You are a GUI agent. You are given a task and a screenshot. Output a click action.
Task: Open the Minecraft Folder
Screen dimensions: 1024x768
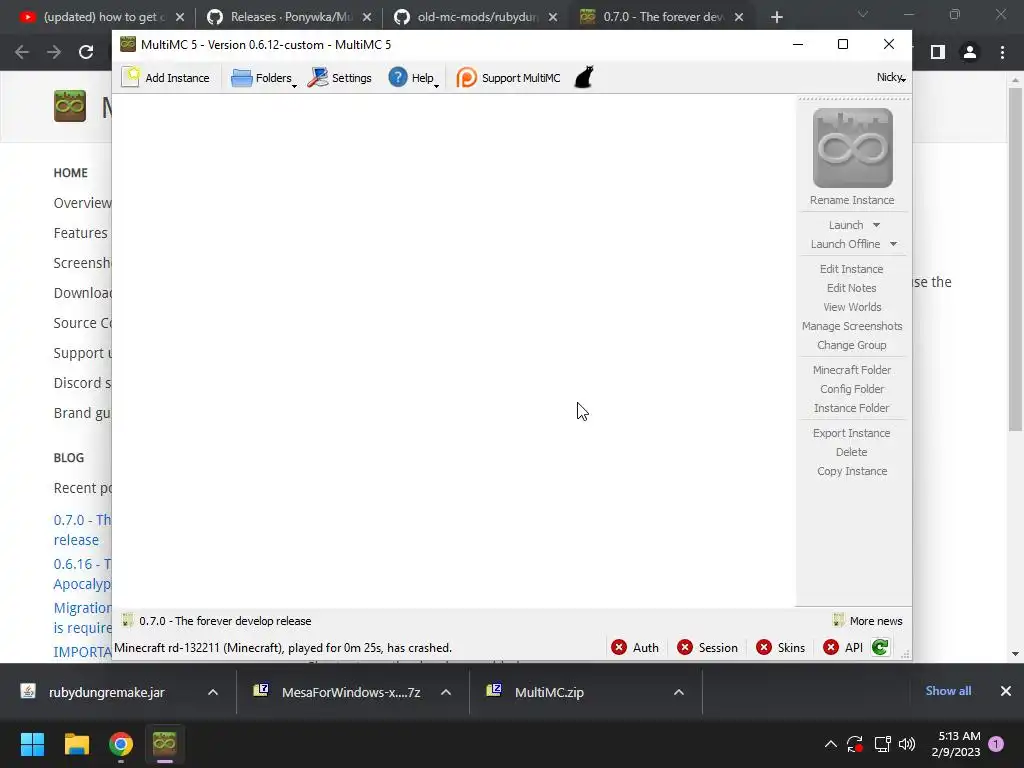tap(852, 370)
